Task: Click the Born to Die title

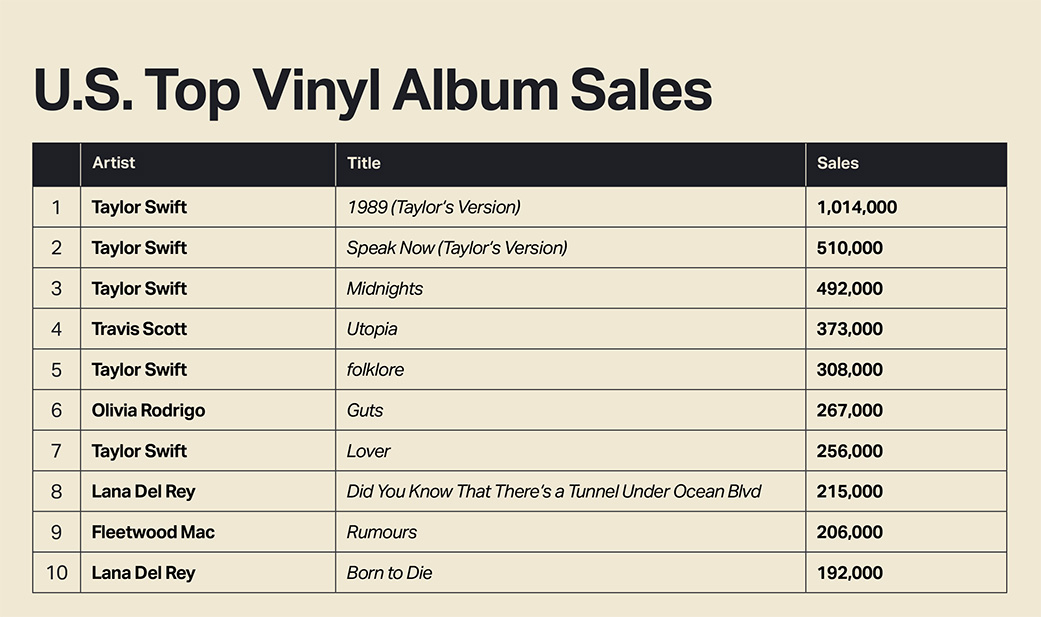Action: click(x=389, y=573)
